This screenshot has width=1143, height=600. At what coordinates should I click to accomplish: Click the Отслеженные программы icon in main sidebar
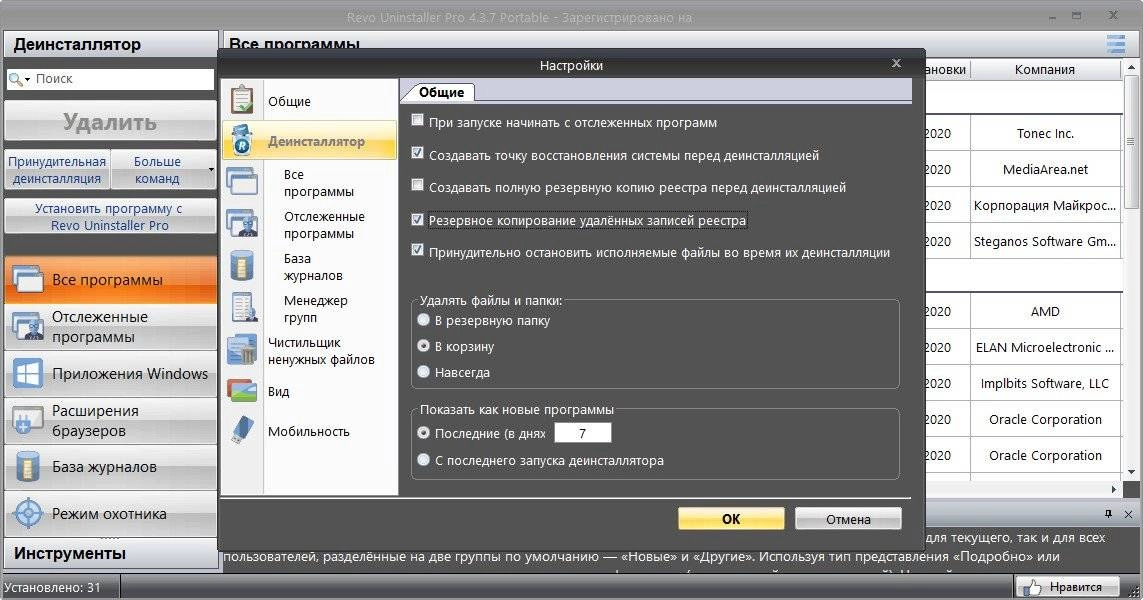point(28,327)
